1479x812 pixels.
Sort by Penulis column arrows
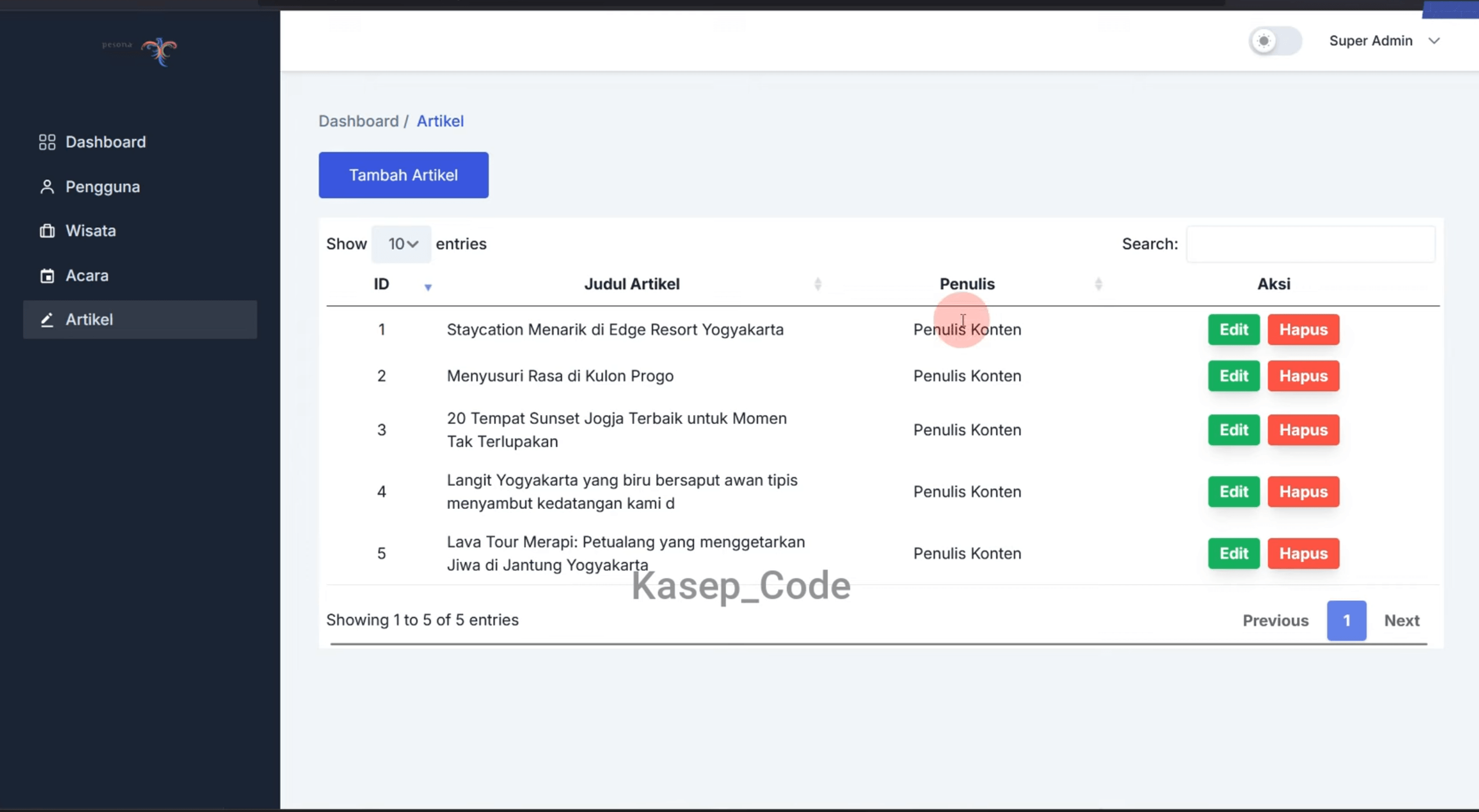(1098, 284)
